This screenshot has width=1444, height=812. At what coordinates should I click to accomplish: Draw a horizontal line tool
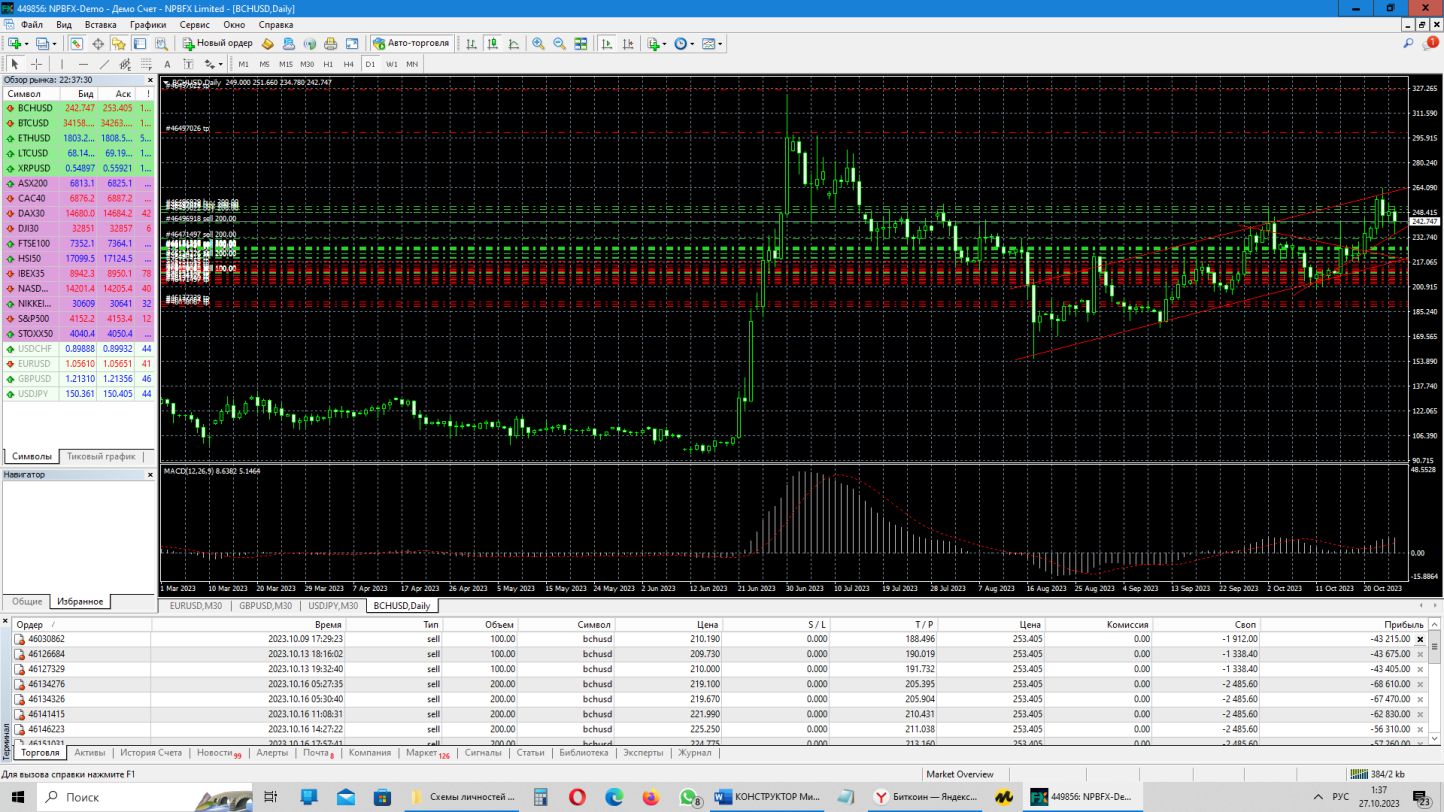[x=83, y=64]
